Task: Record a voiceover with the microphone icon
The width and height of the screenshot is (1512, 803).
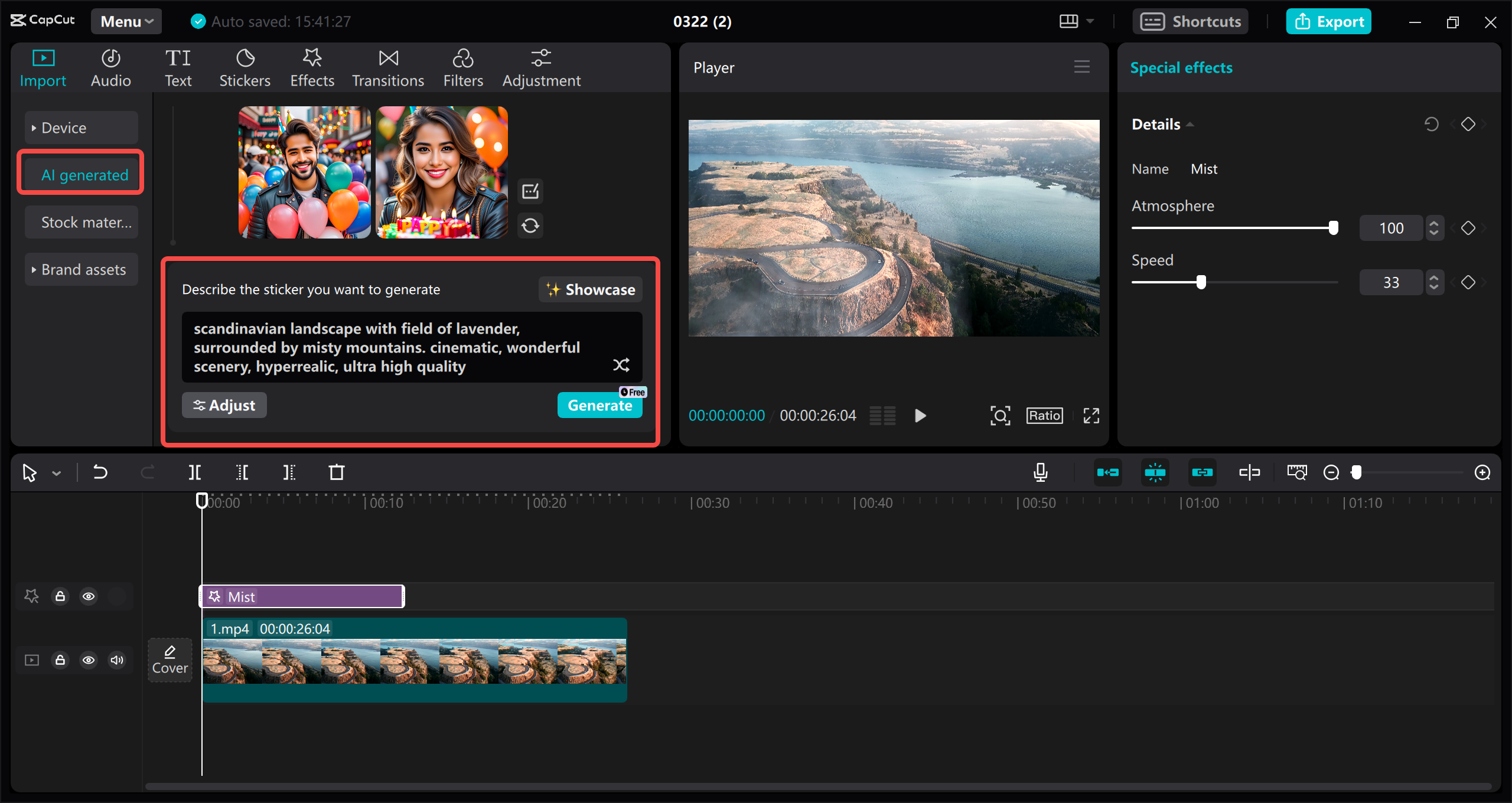Action: [1040, 472]
